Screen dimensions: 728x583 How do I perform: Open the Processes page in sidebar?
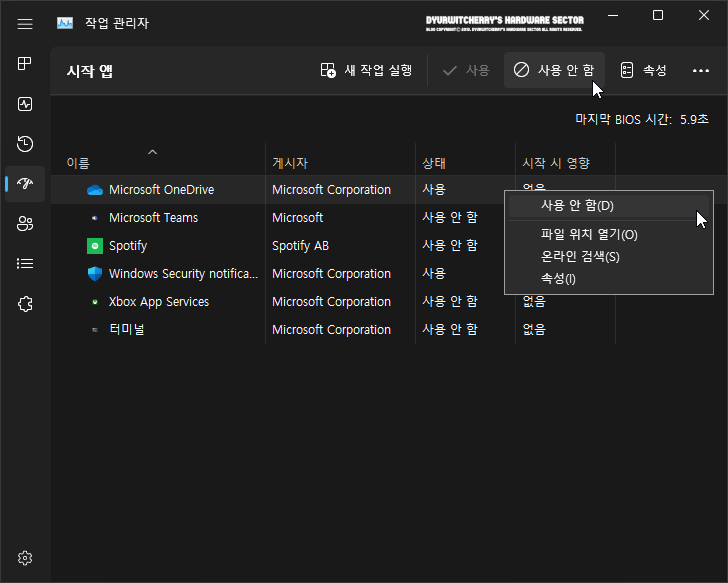pos(25,64)
